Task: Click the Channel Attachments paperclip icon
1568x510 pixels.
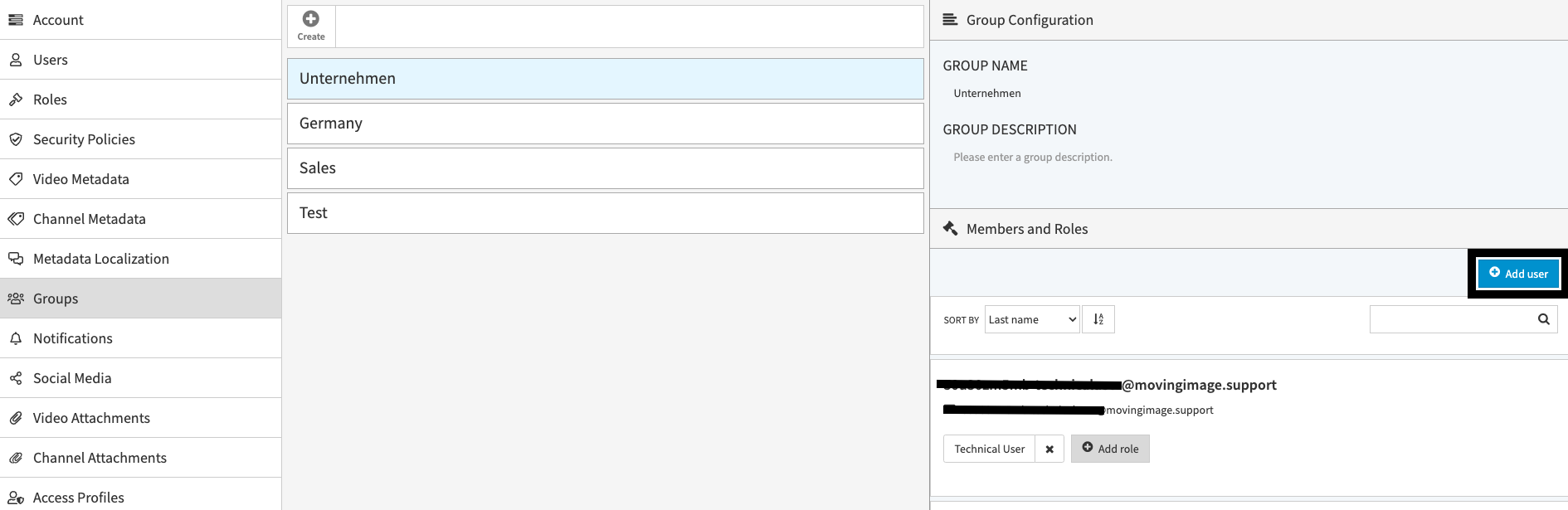Action: [16, 458]
